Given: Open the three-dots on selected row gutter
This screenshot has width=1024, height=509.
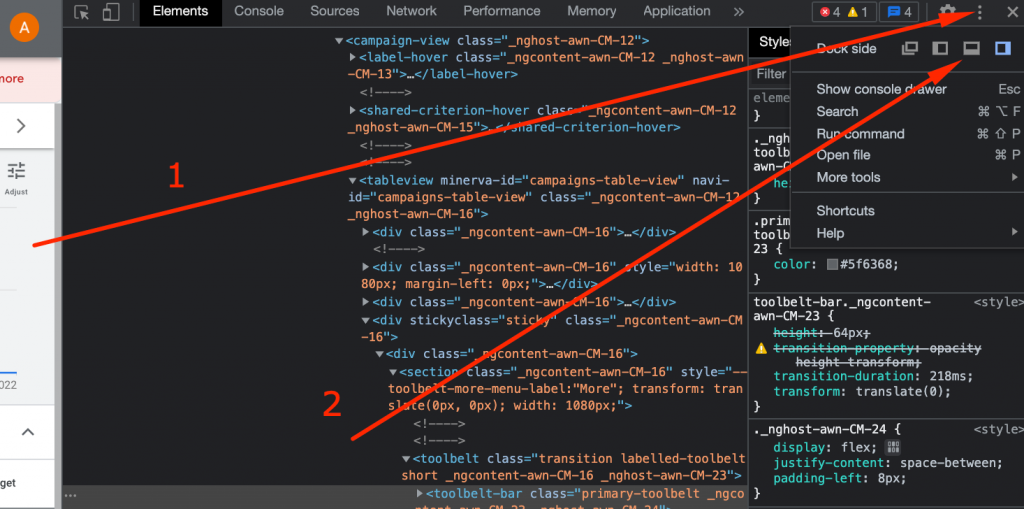Looking at the screenshot, I should point(71,495).
